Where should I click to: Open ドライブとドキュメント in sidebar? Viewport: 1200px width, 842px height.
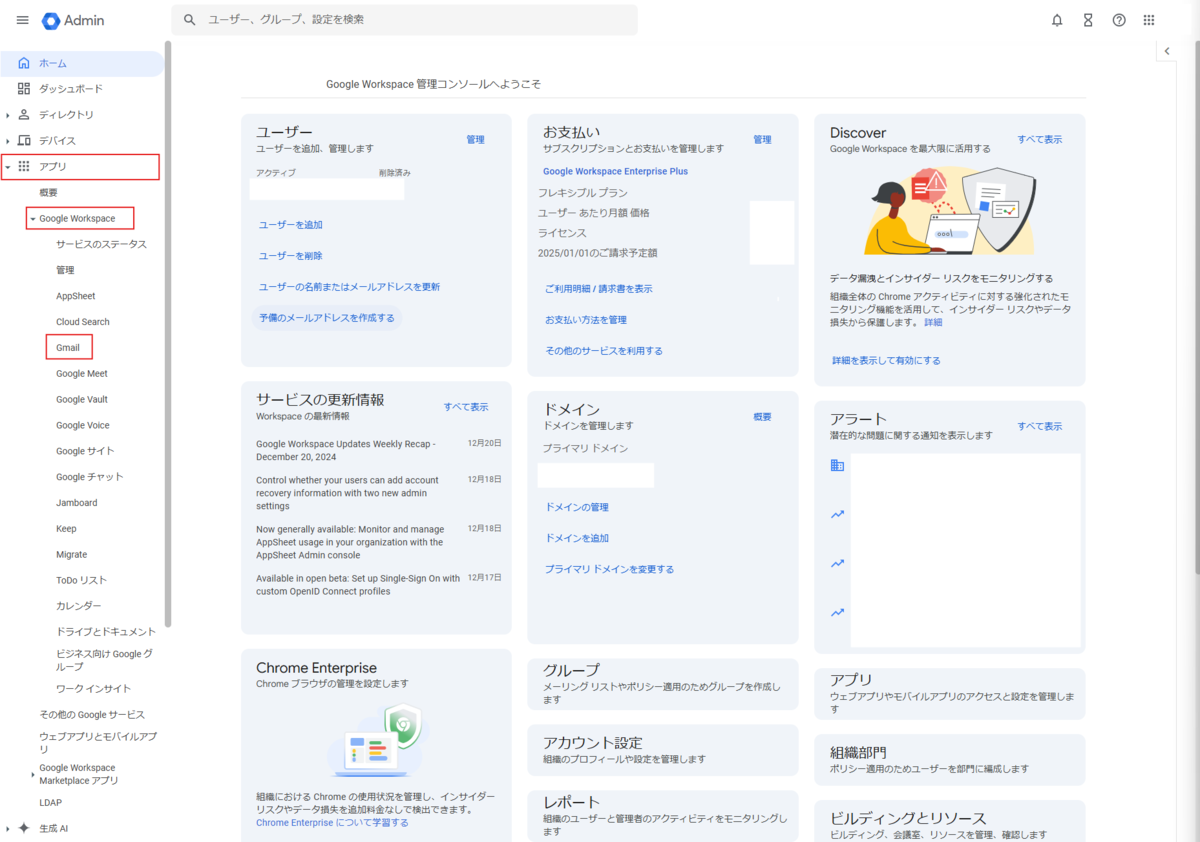(x=106, y=632)
